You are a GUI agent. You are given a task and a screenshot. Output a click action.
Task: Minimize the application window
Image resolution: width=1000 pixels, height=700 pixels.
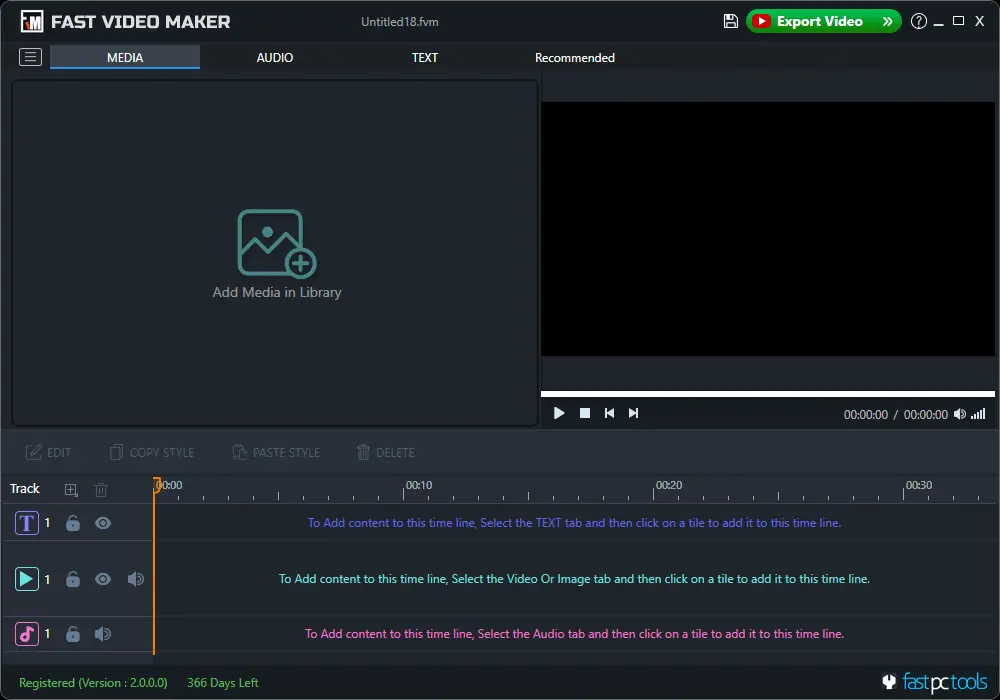(938, 22)
